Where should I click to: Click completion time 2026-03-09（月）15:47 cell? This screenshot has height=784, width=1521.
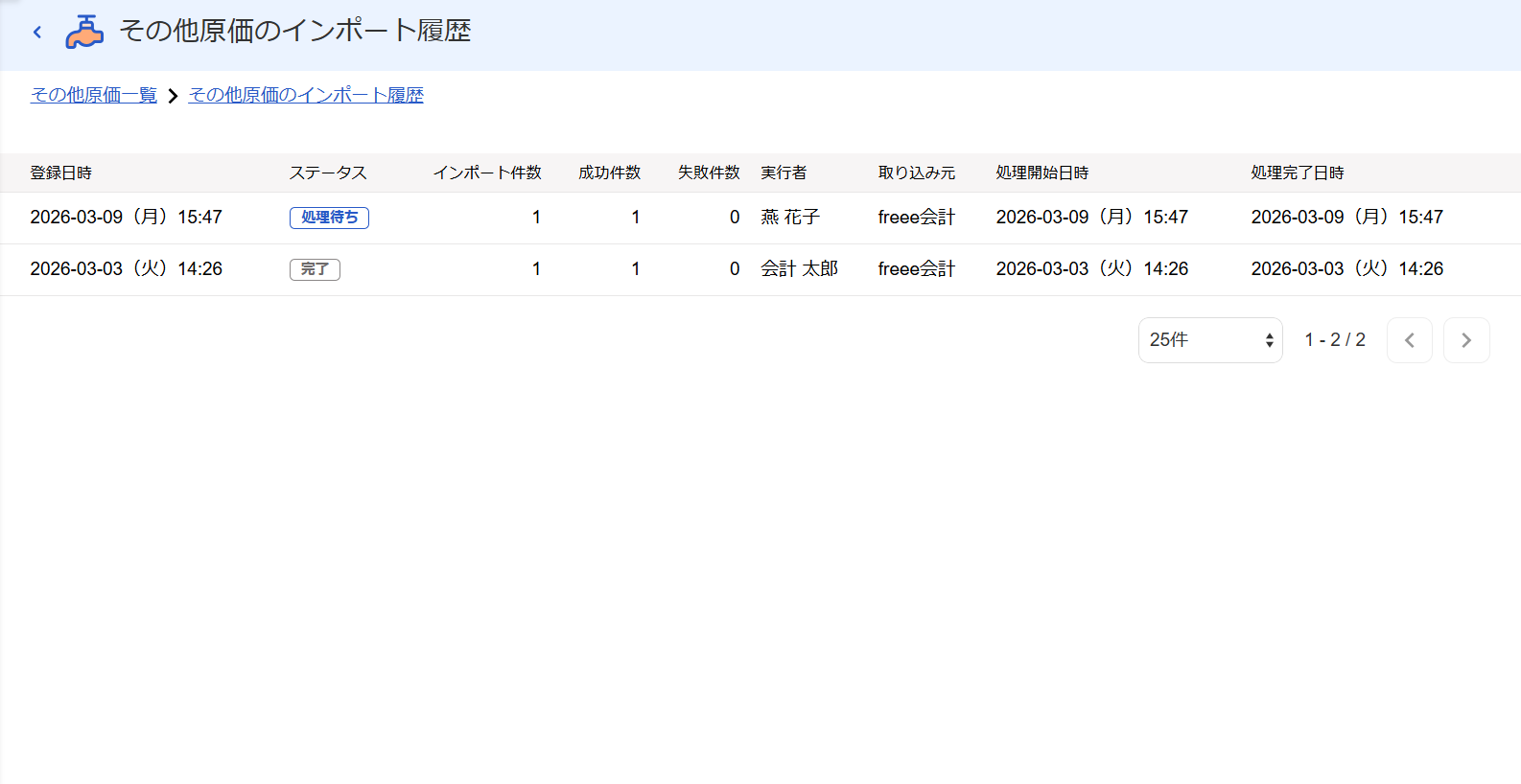[1347, 218]
